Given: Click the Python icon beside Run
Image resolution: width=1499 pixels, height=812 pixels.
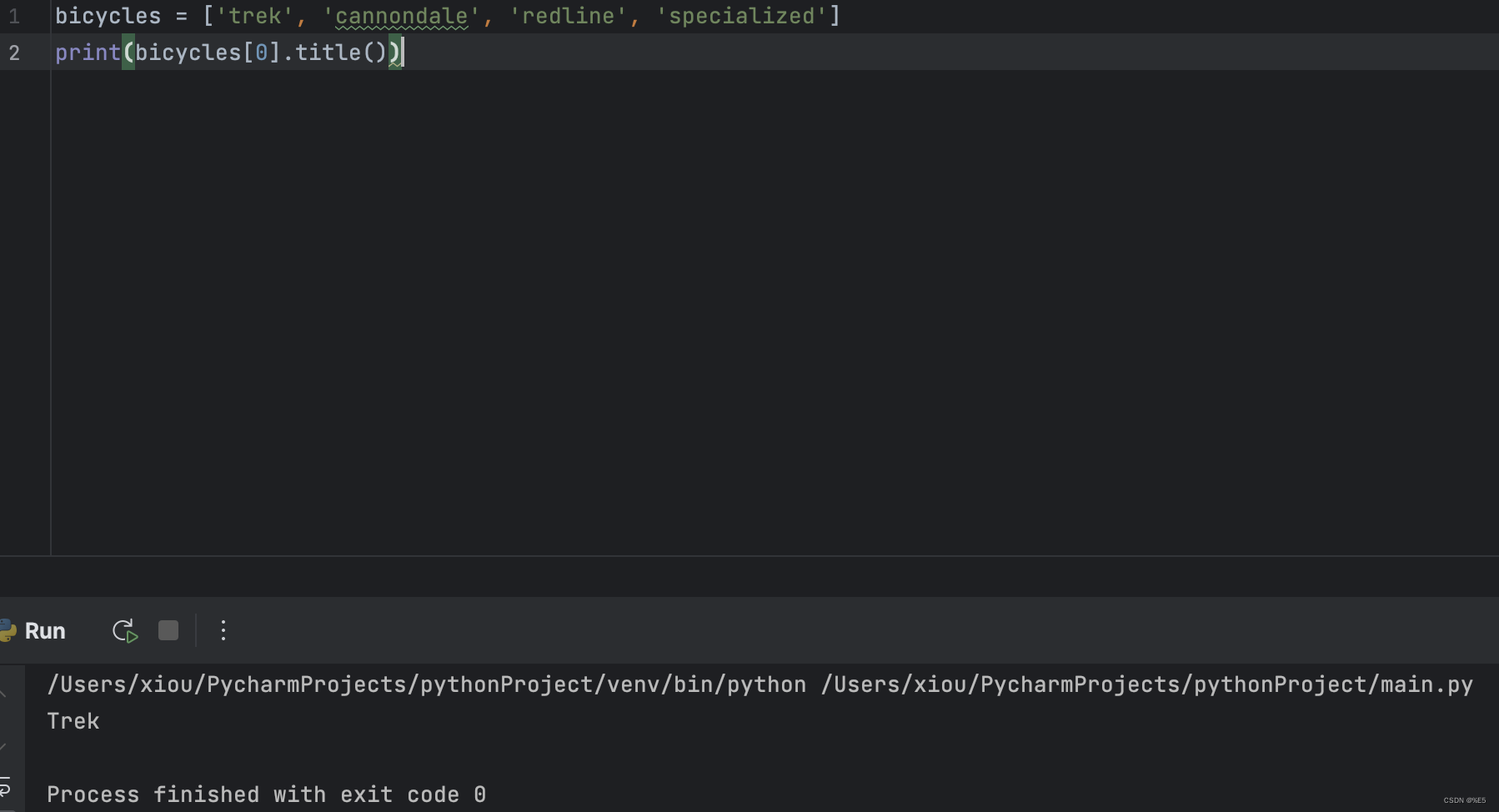Looking at the screenshot, I should pyautogui.click(x=8, y=630).
